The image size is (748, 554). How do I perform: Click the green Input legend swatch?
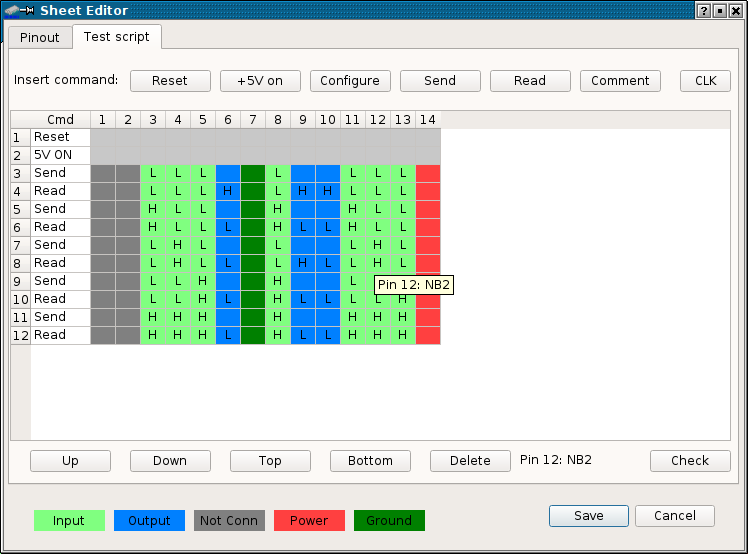(69, 521)
